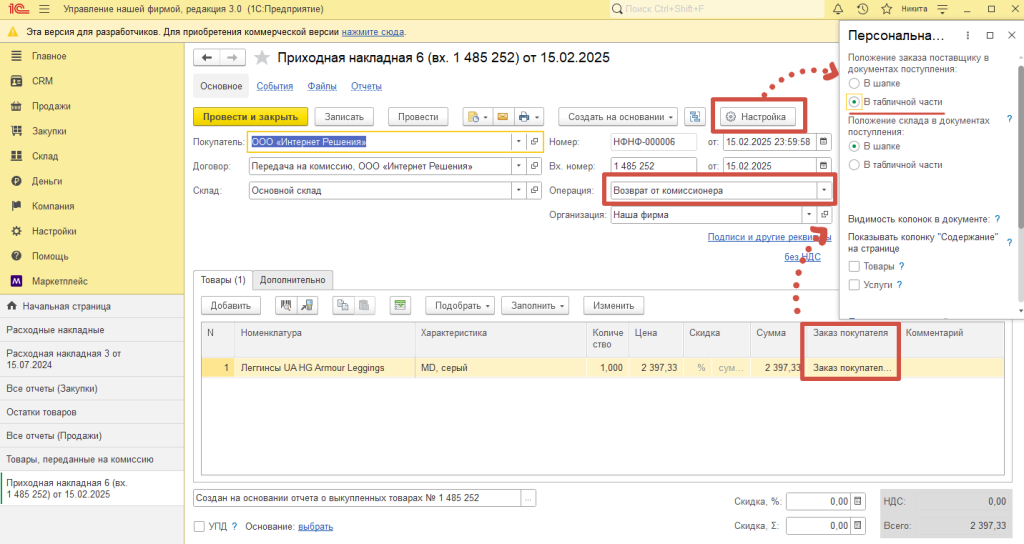This screenshot has width=1024, height=544.
Task: Open Маркетплейс section in sidebar
Action: coord(59,281)
